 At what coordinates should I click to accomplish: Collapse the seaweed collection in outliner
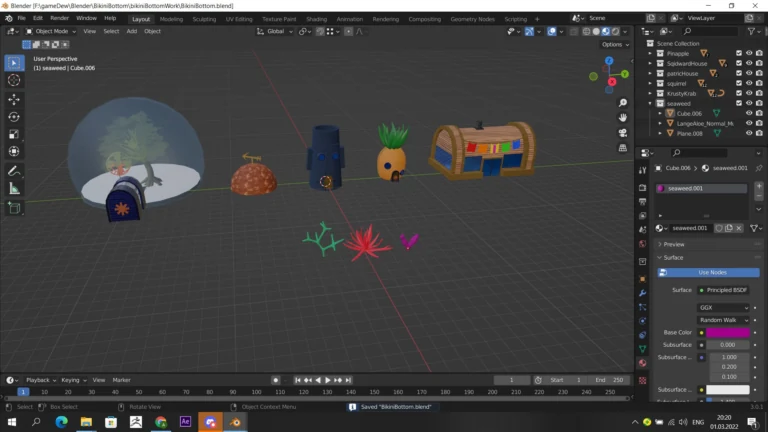tap(650, 103)
